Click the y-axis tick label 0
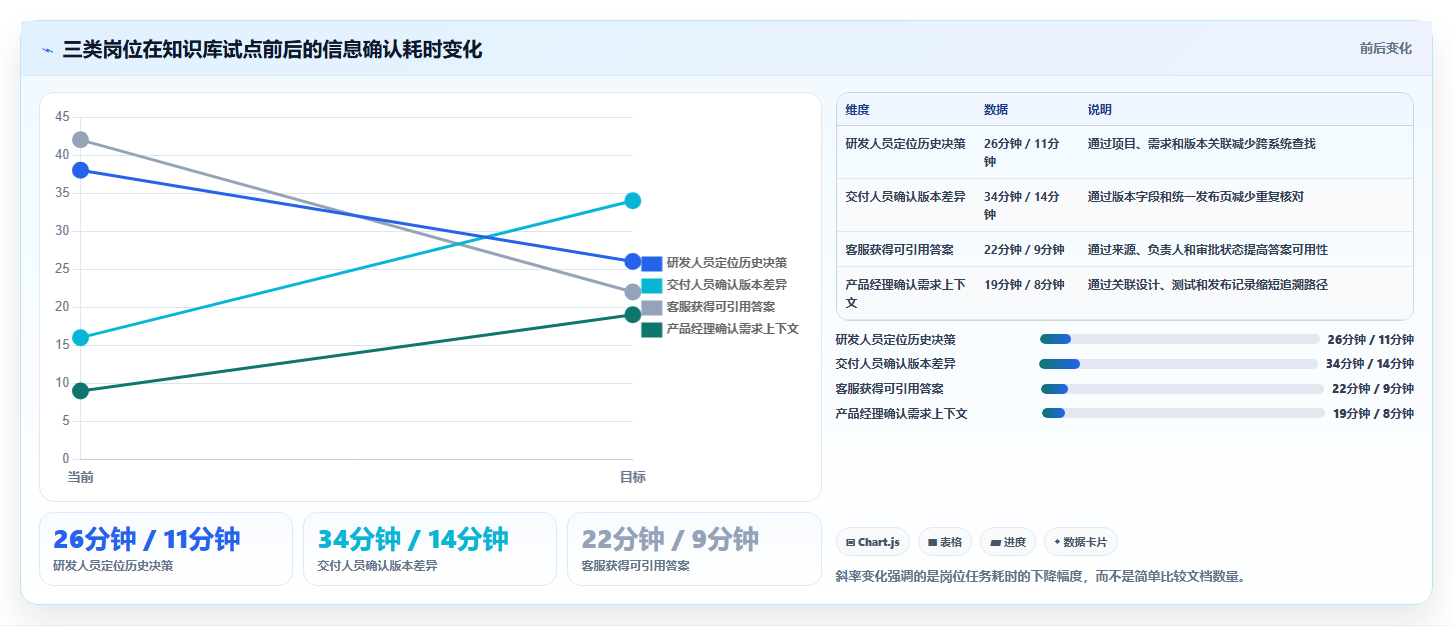This screenshot has width=1453, height=626. pos(66,459)
